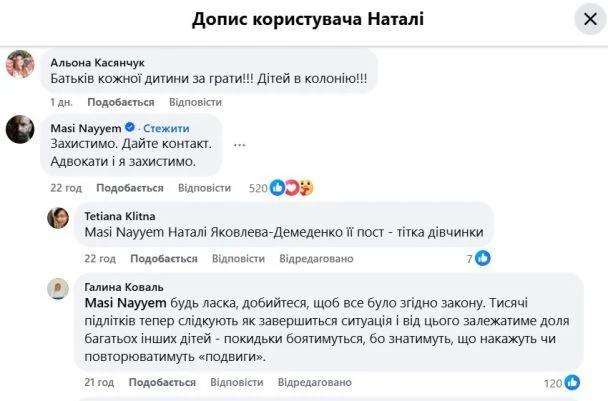Click the verified badge next to Masi Nayyem
608x401 pixels.
[129, 128]
